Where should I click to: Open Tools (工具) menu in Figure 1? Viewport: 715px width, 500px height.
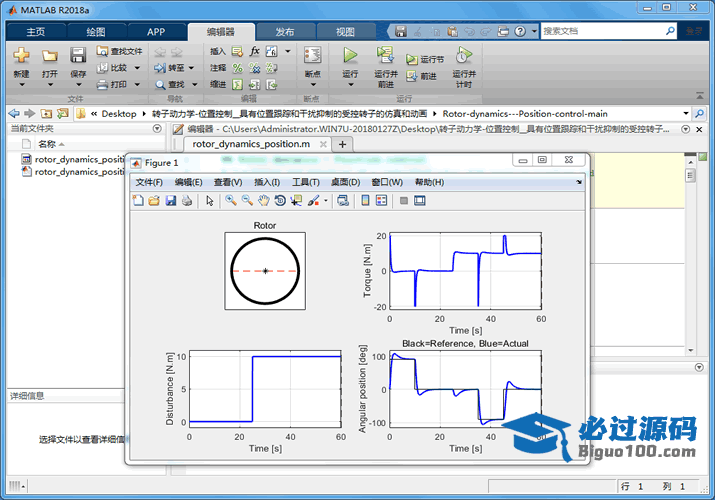(x=306, y=182)
